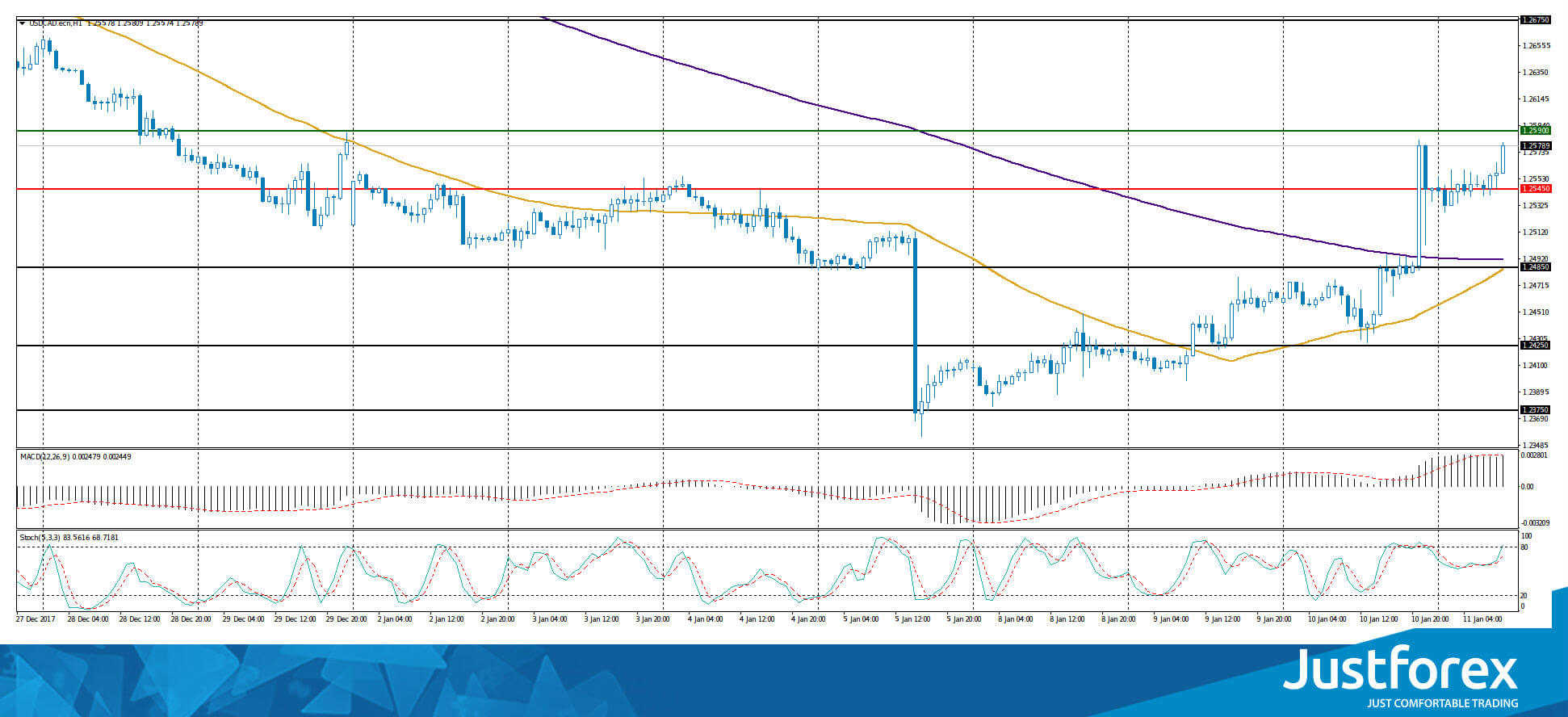Select the red 1.25450 level label

click(1535, 189)
